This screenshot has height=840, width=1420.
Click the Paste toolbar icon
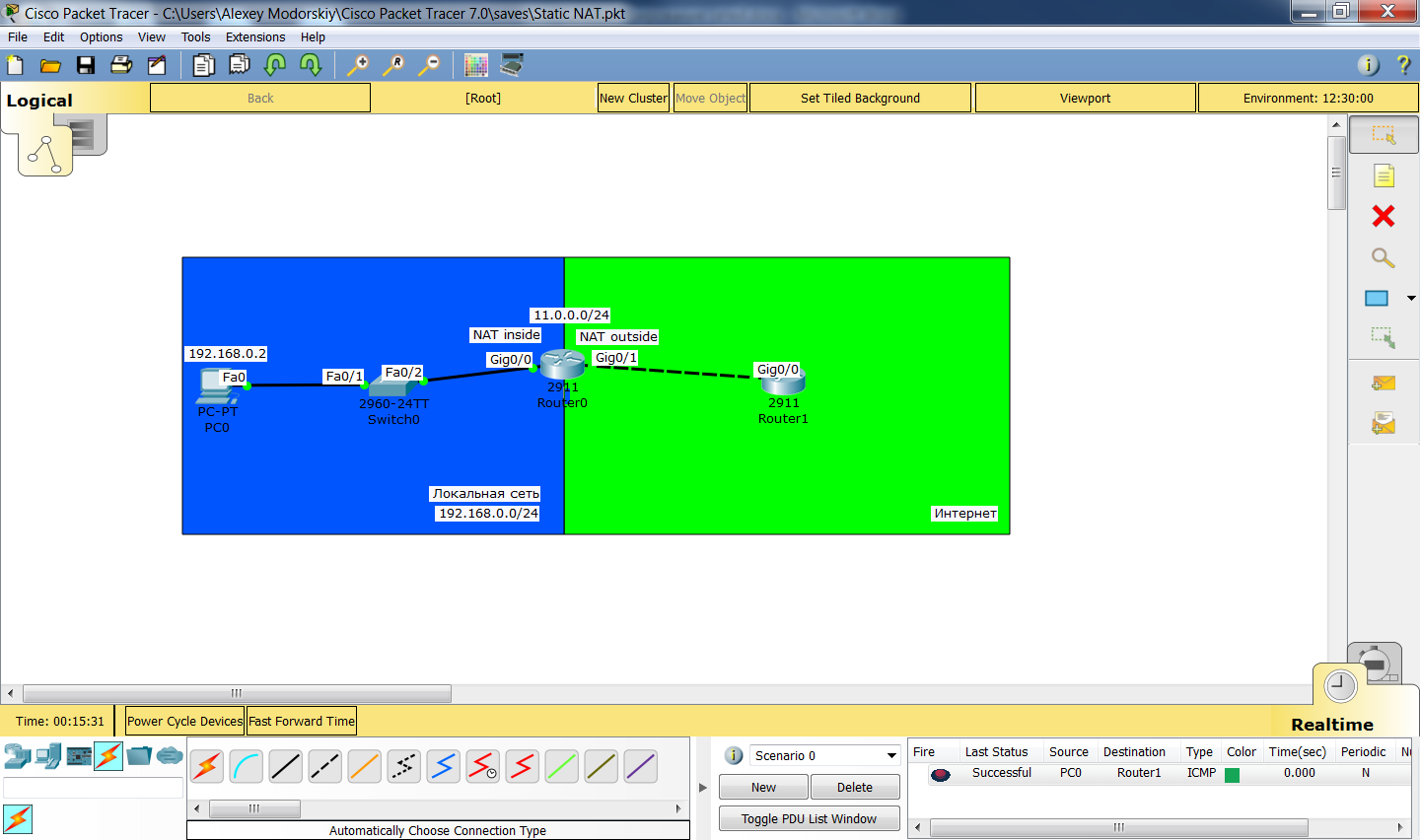(x=240, y=65)
